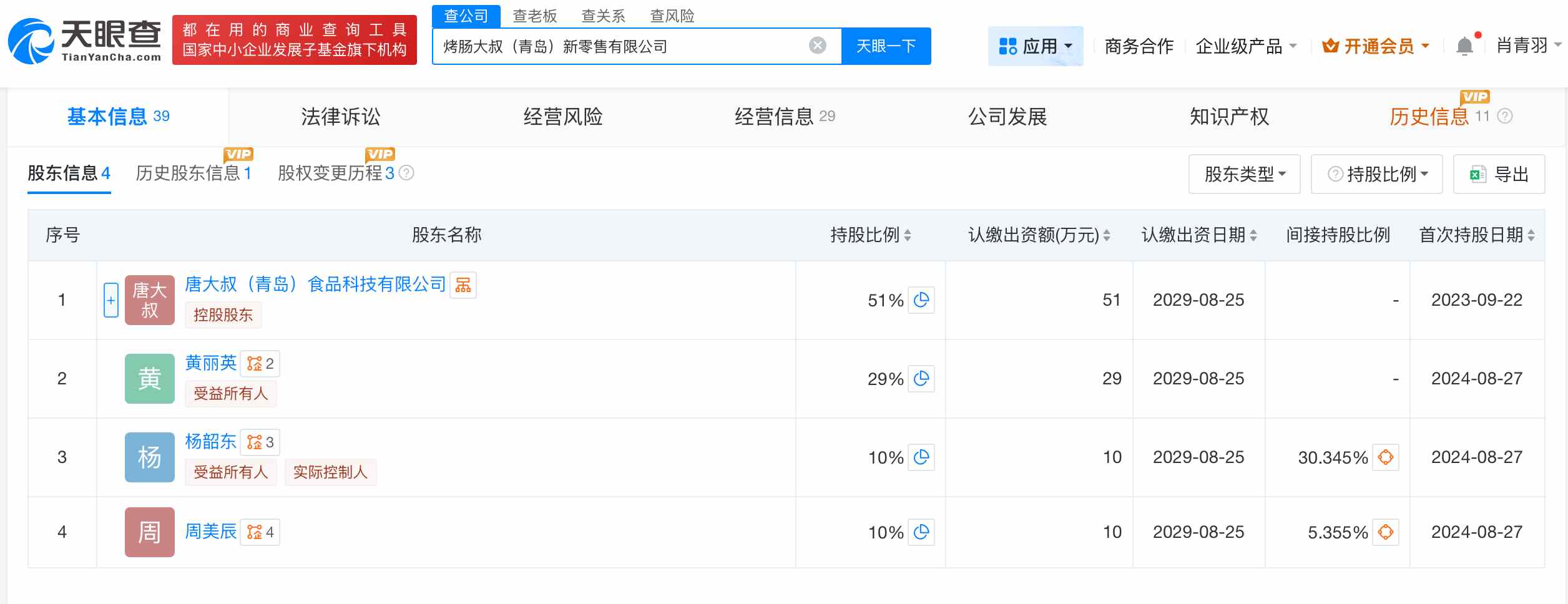Viewport: 1568px width, 604px height.
Task: Click the brand icon after 唐大叔（青岛）食品科技有限公司
Action: (464, 285)
